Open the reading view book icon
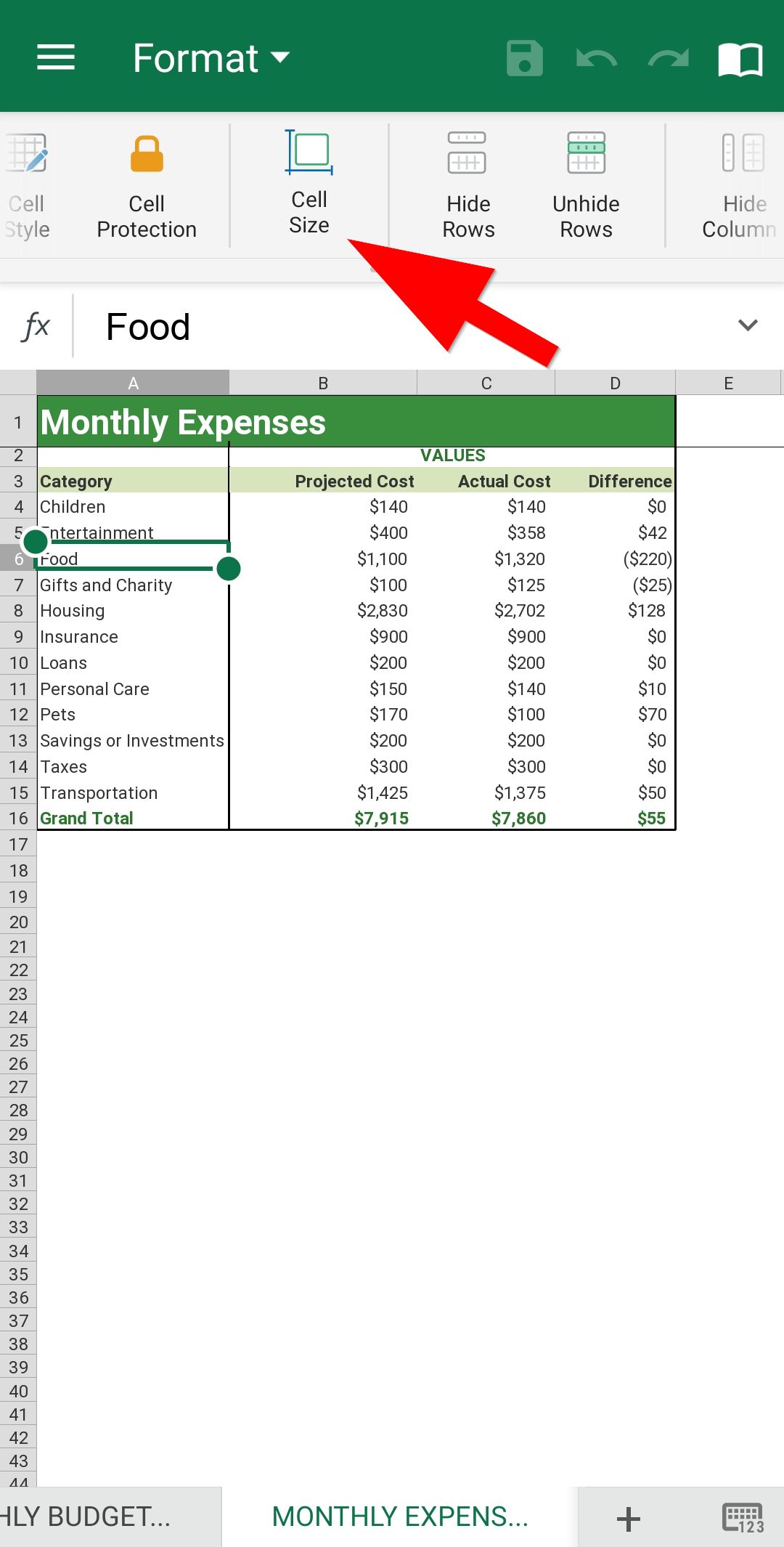The image size is (784, 1547). click(740, 59)
